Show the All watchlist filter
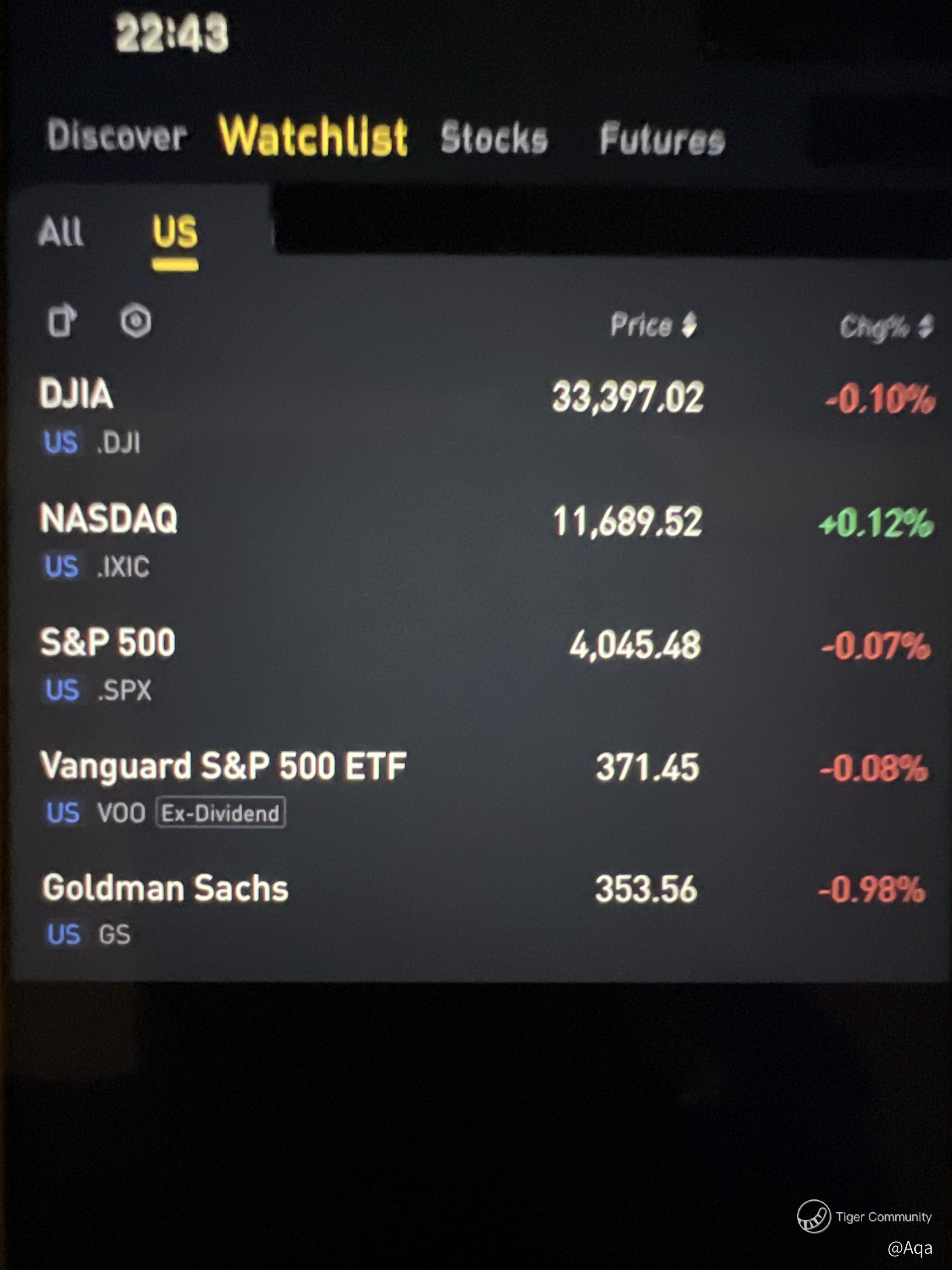Viewport: 952px width, 1270px height. click(x=61, y=232)
